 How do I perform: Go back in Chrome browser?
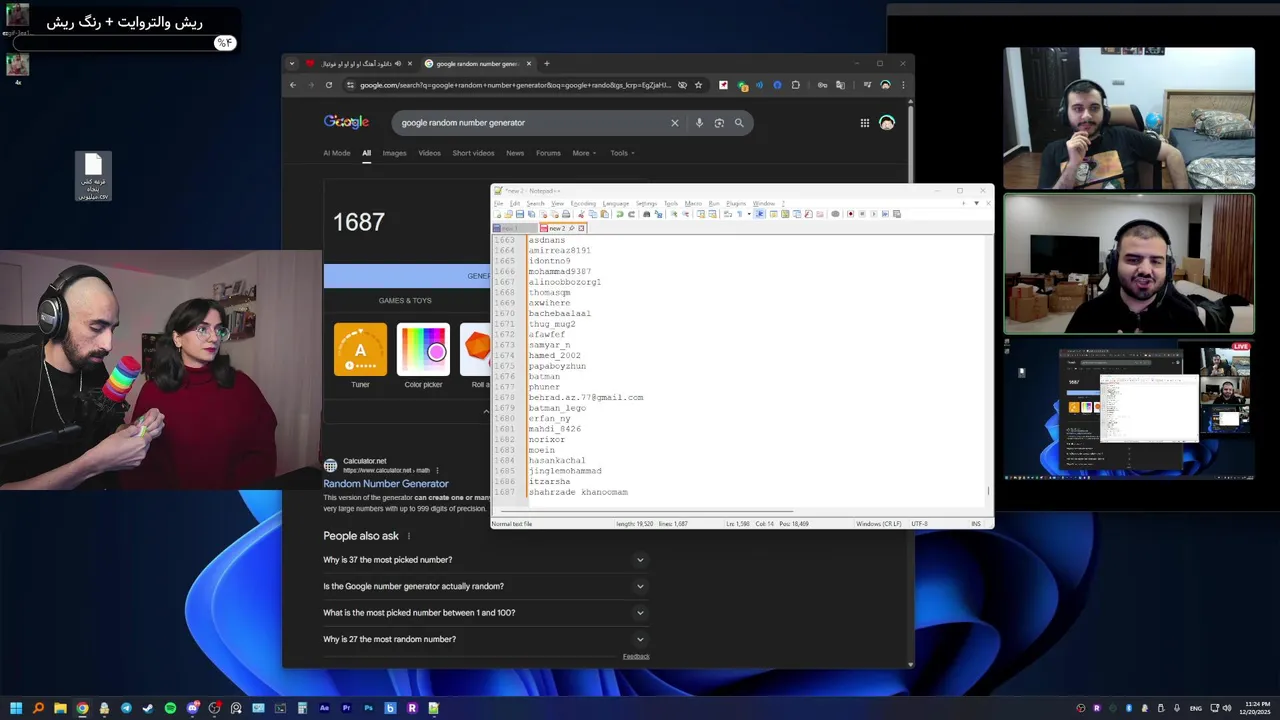click(292, 85)
